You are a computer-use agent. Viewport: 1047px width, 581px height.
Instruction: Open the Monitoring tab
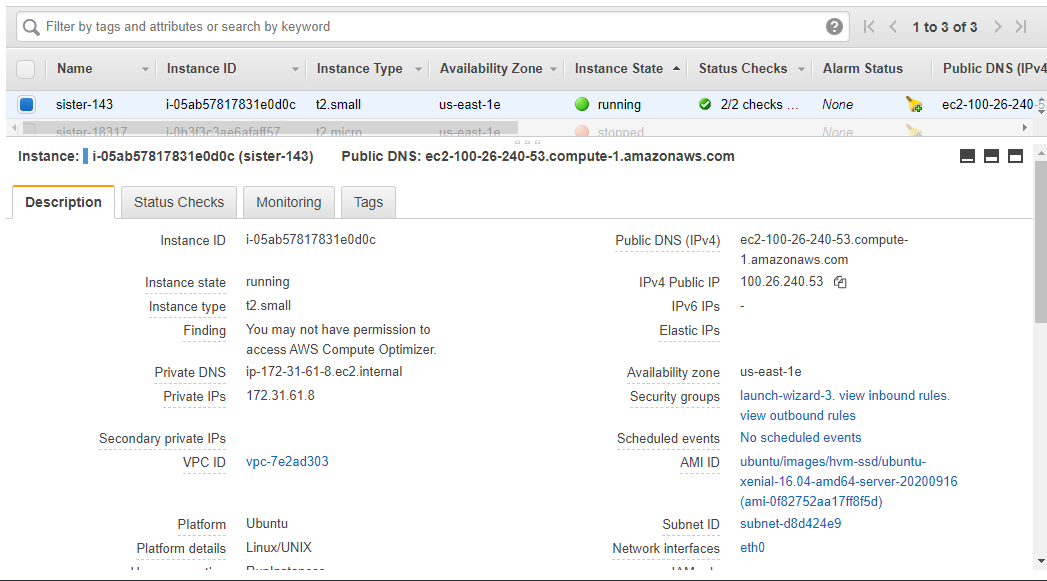point(288,202)
